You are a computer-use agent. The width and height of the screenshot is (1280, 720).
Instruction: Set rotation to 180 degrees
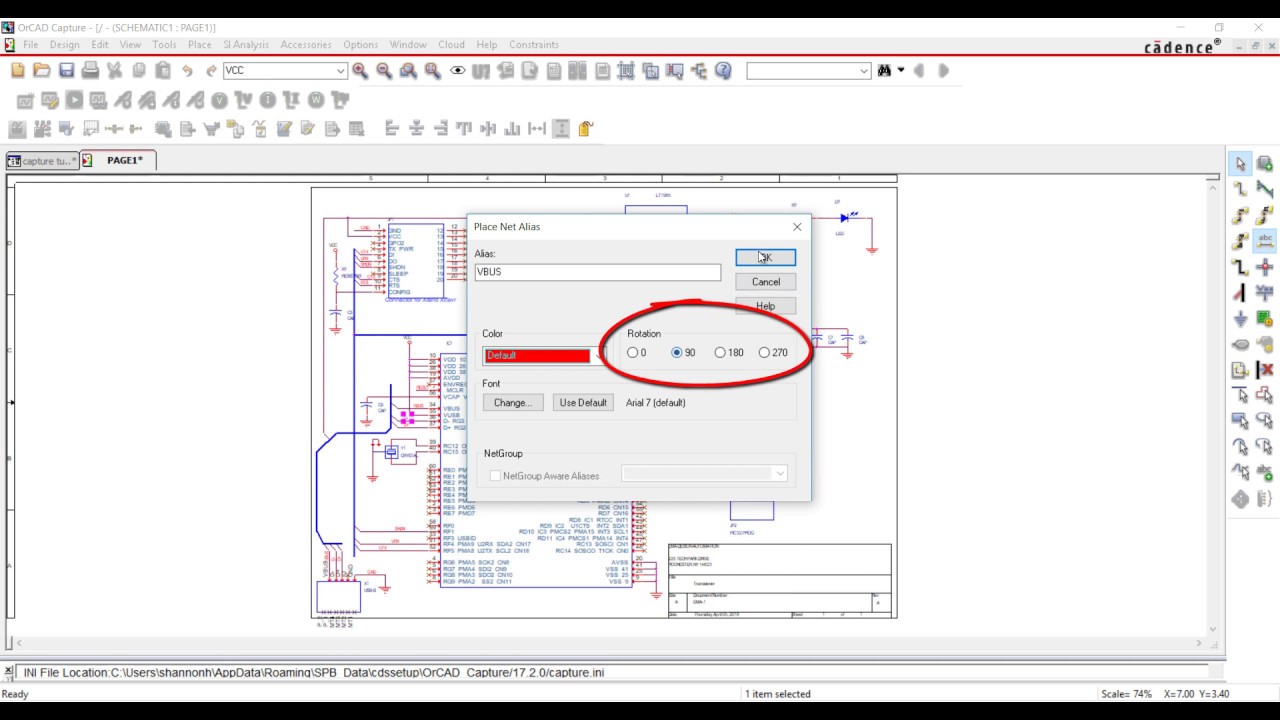click(x=730, y=352)
